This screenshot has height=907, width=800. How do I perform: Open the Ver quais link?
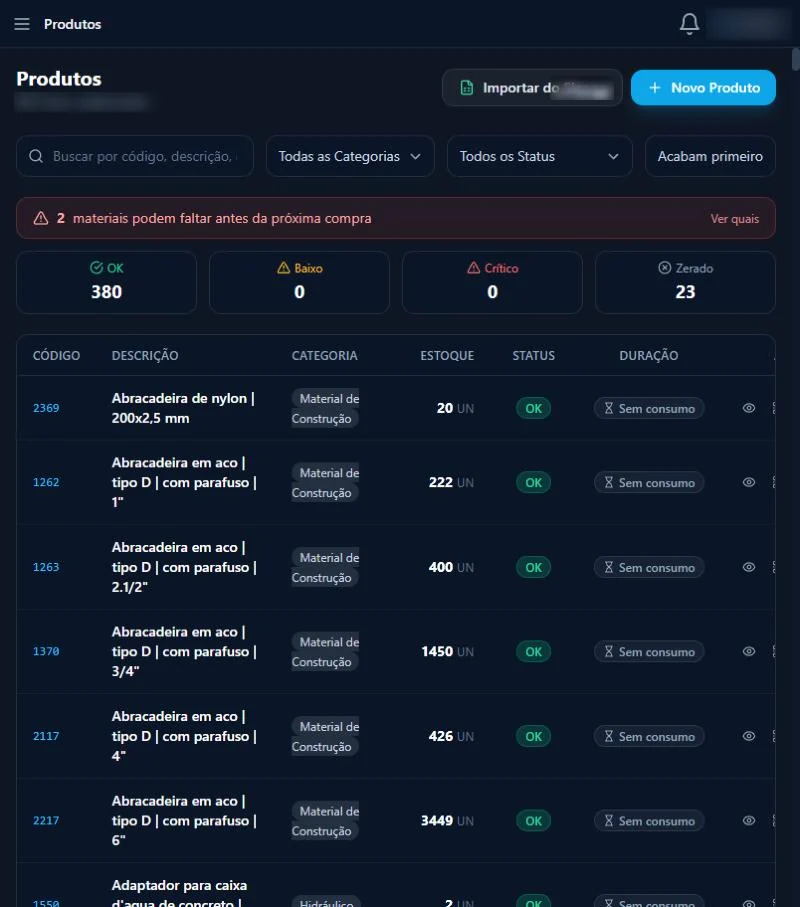point(735,219)
